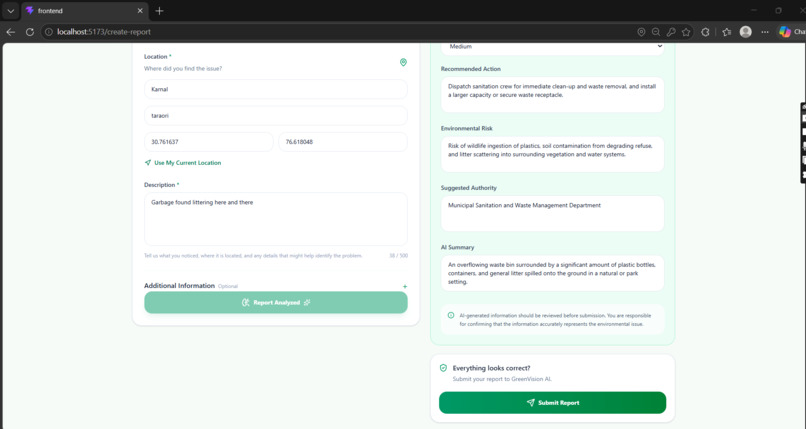Click the description helper text below the text area
Image resolution: width=806 pixels, height=429 pixels.
pos(253,255)
